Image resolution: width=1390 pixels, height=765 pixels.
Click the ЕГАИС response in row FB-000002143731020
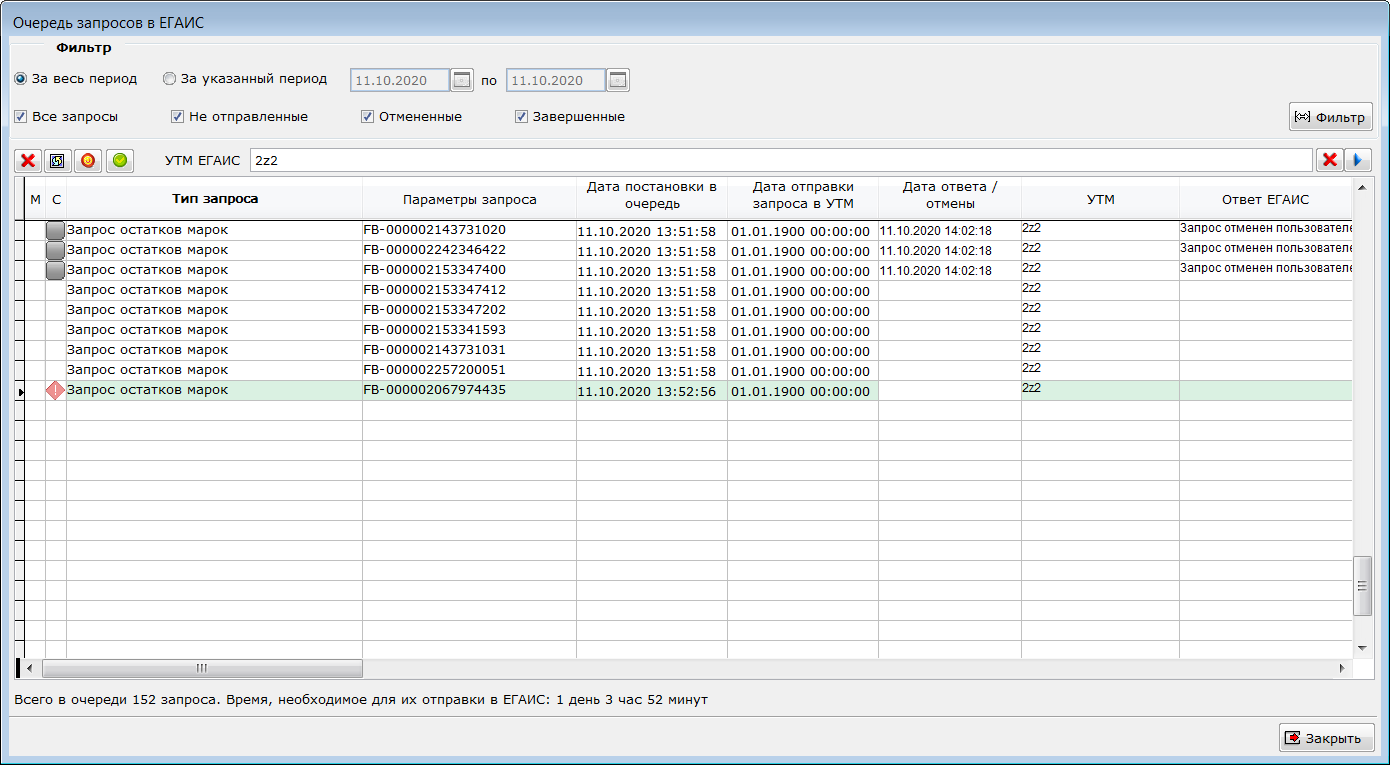point(1266,229)
